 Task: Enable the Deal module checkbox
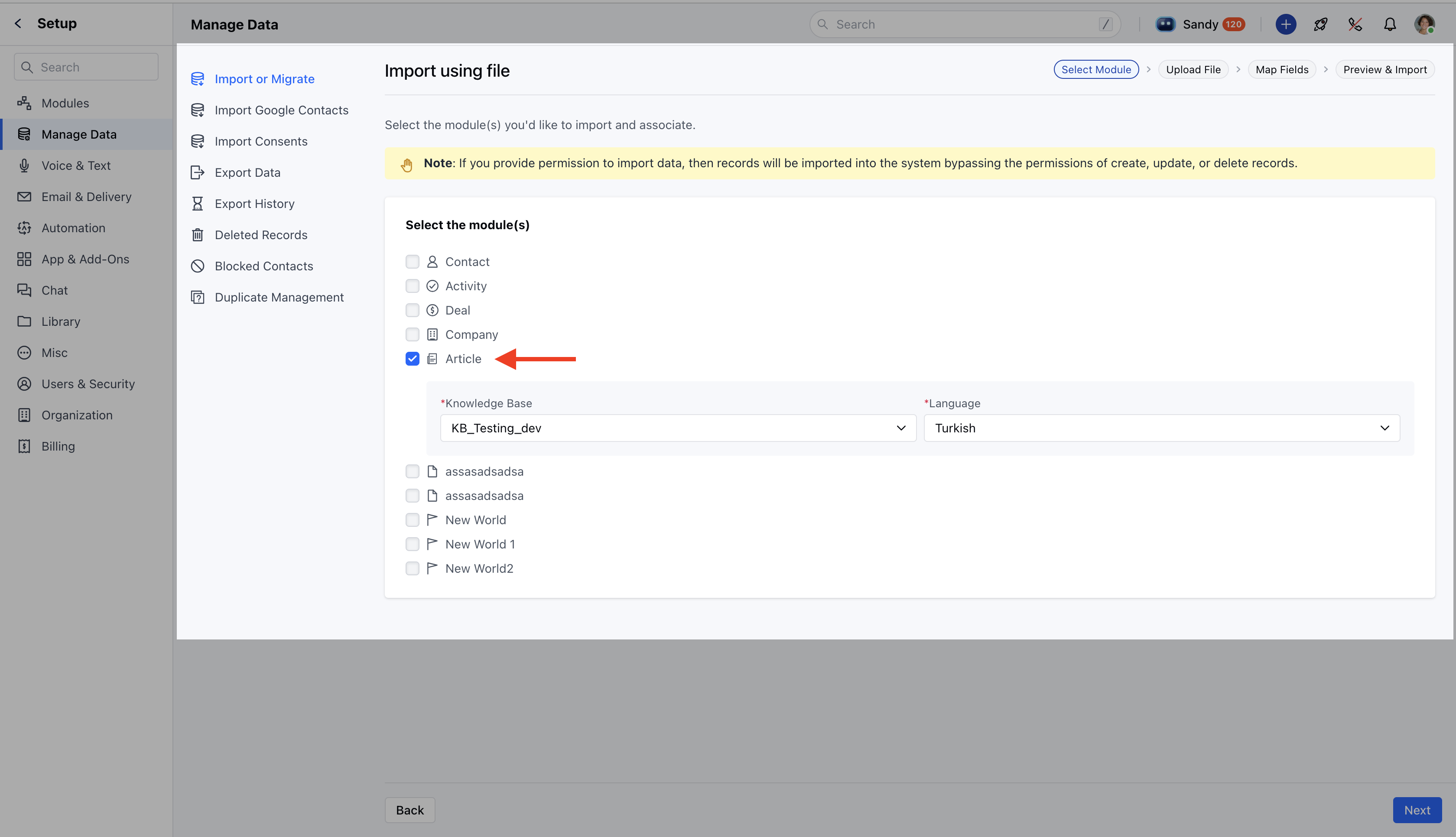coord(412,311)
